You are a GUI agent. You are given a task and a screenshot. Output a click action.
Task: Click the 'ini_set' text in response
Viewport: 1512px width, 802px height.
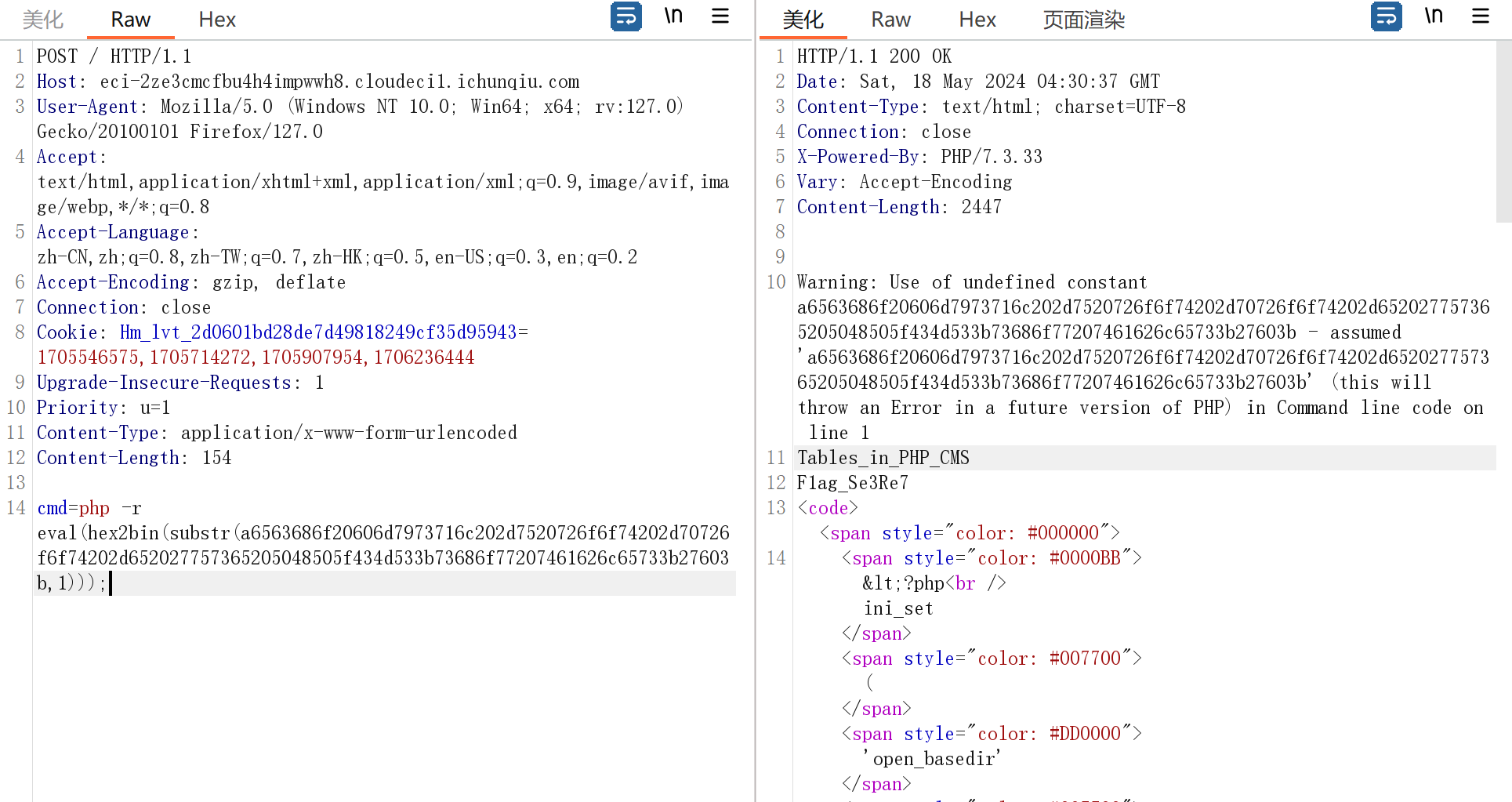tap(898, 608)
